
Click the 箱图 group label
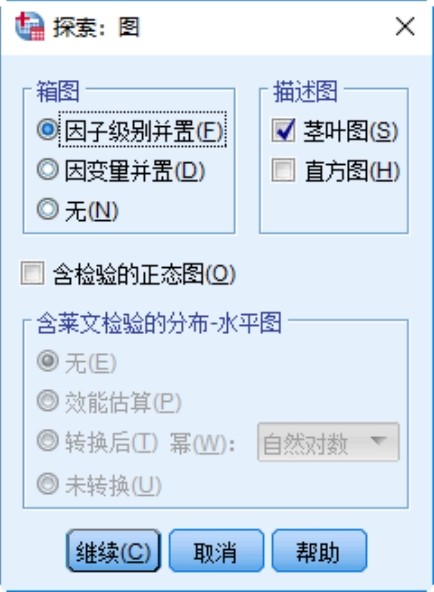[58, 92]
